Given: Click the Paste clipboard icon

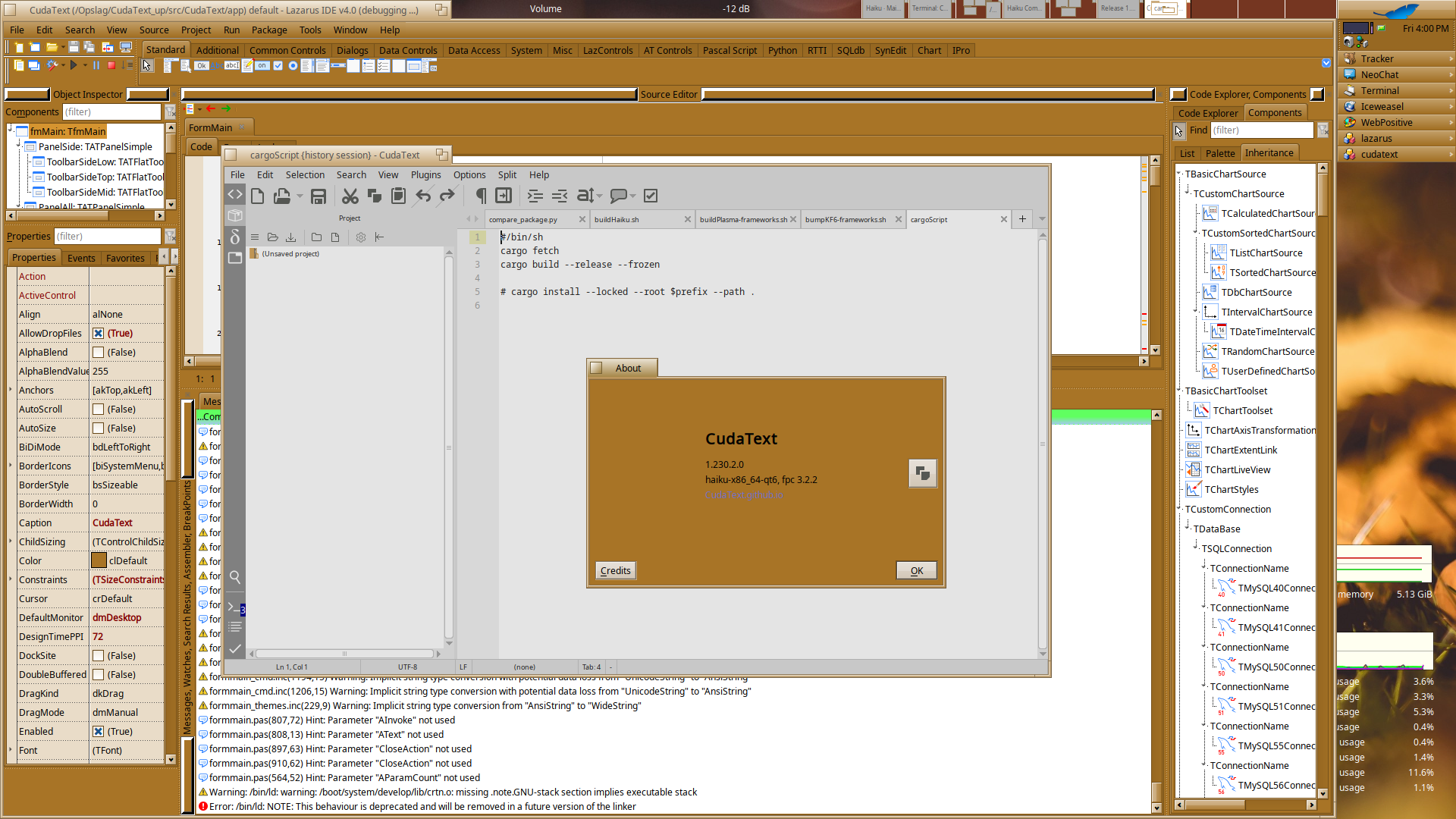Looking at the screenshot, I should [398, 196].
